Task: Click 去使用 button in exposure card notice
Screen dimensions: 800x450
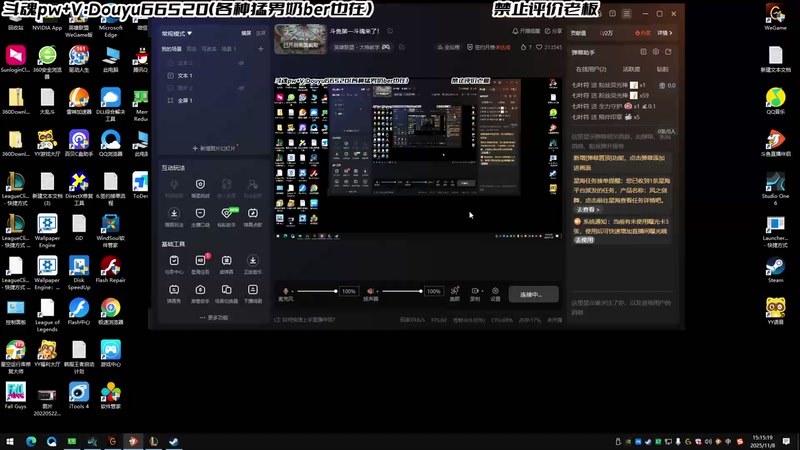Action: [584, 240]
